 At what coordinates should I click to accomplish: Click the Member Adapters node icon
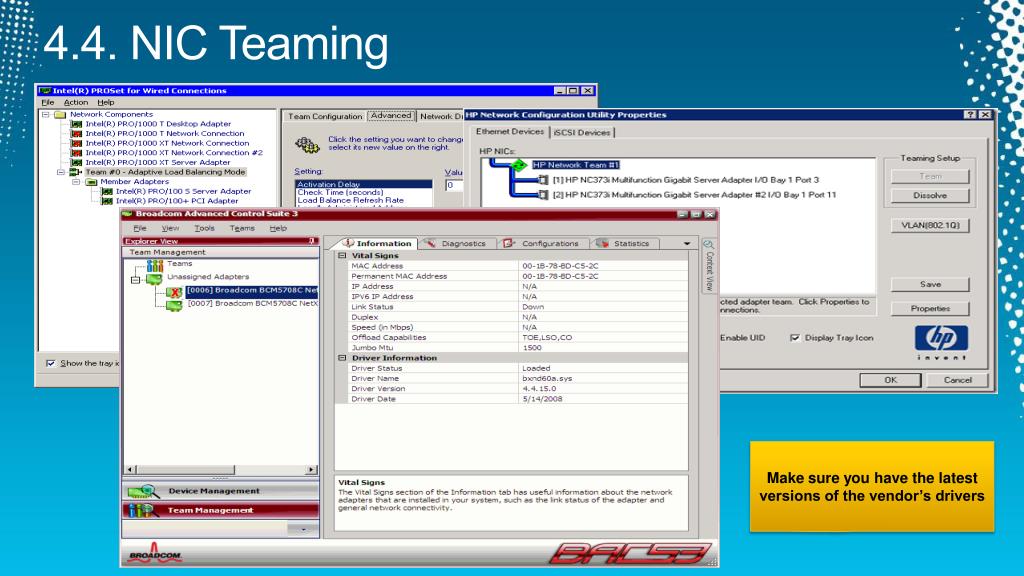[x=91, y=182]
